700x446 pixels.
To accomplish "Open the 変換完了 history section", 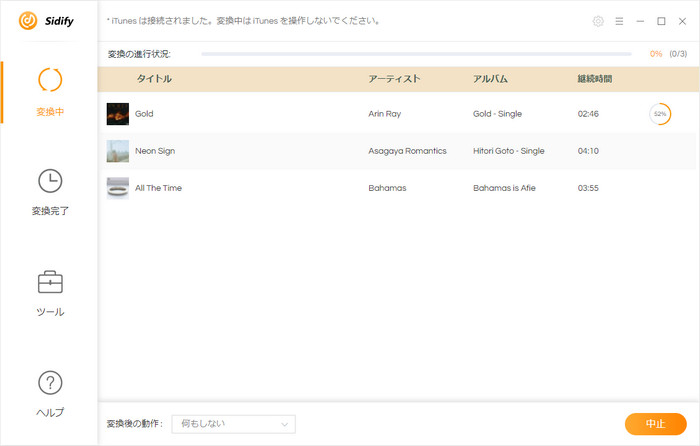I will point(50,192).
